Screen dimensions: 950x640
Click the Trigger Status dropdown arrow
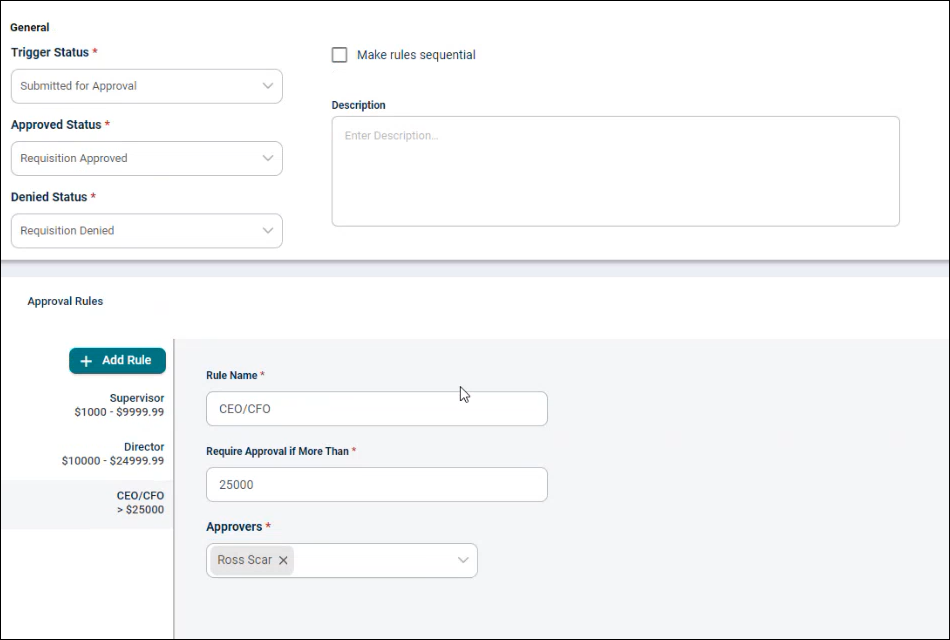click(x=268, y=86)
